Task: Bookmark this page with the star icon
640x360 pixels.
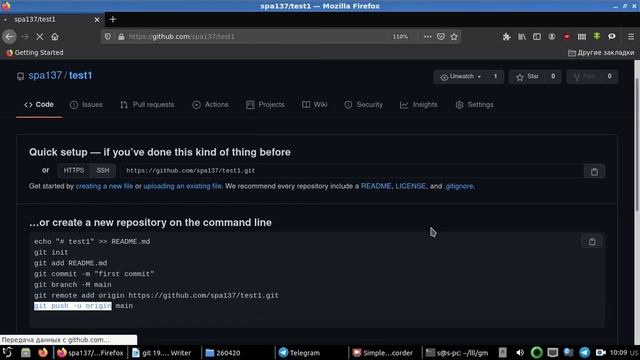Action: 454,36
